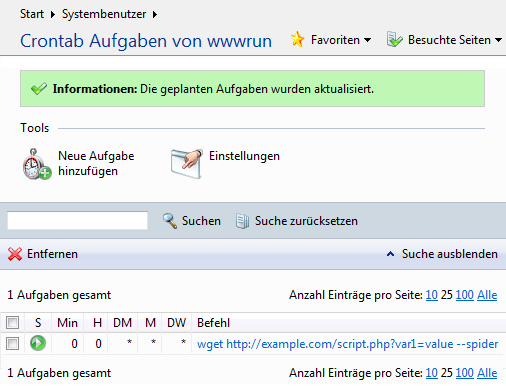Viewport: 506px width, 386px height.
Task: Go to Start breadcrumb
Action: 32,14
